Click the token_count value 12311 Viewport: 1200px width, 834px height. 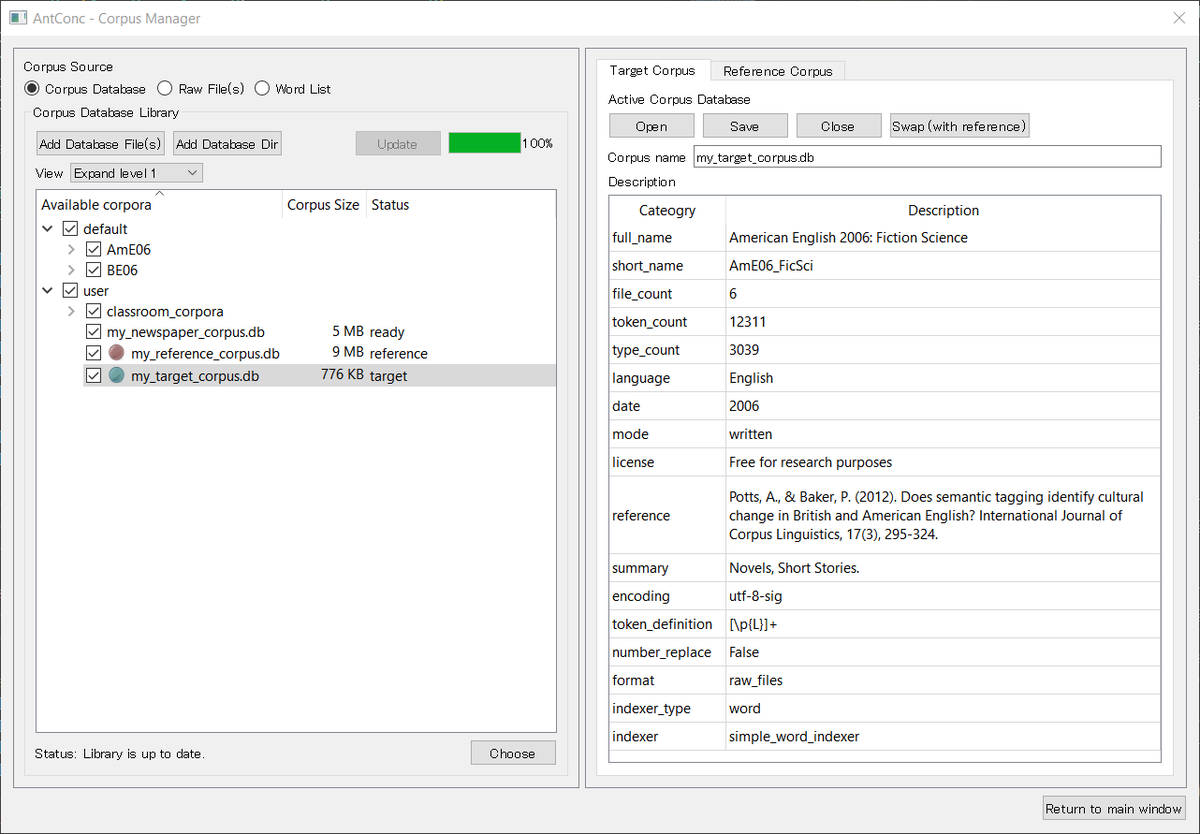(748, 322)
